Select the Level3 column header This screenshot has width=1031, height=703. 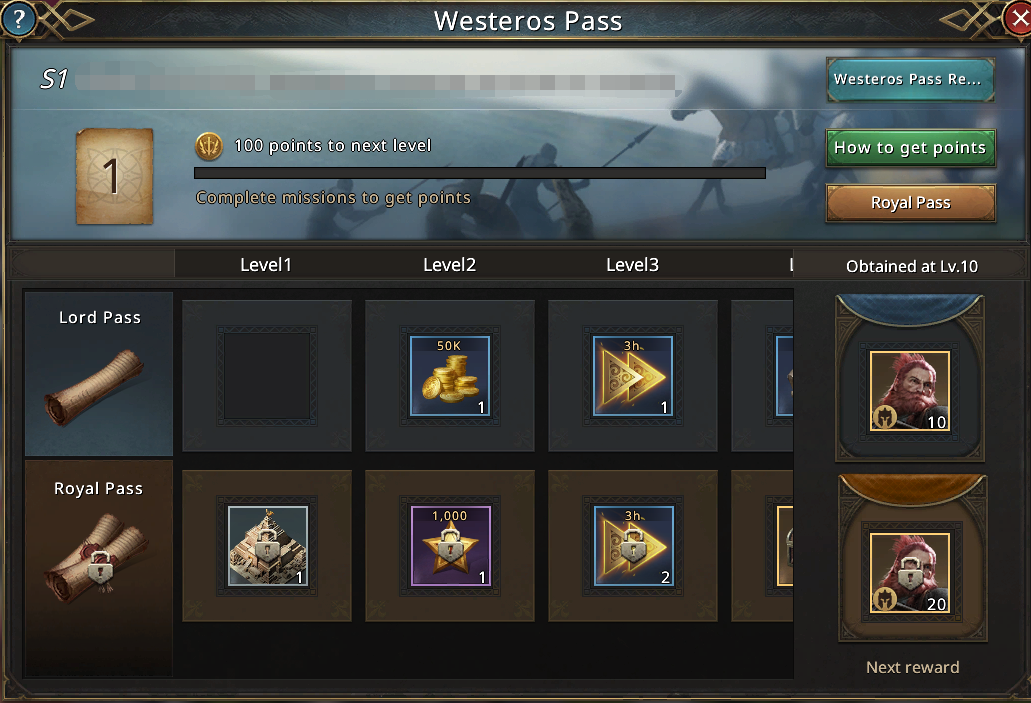coord(633,264)
